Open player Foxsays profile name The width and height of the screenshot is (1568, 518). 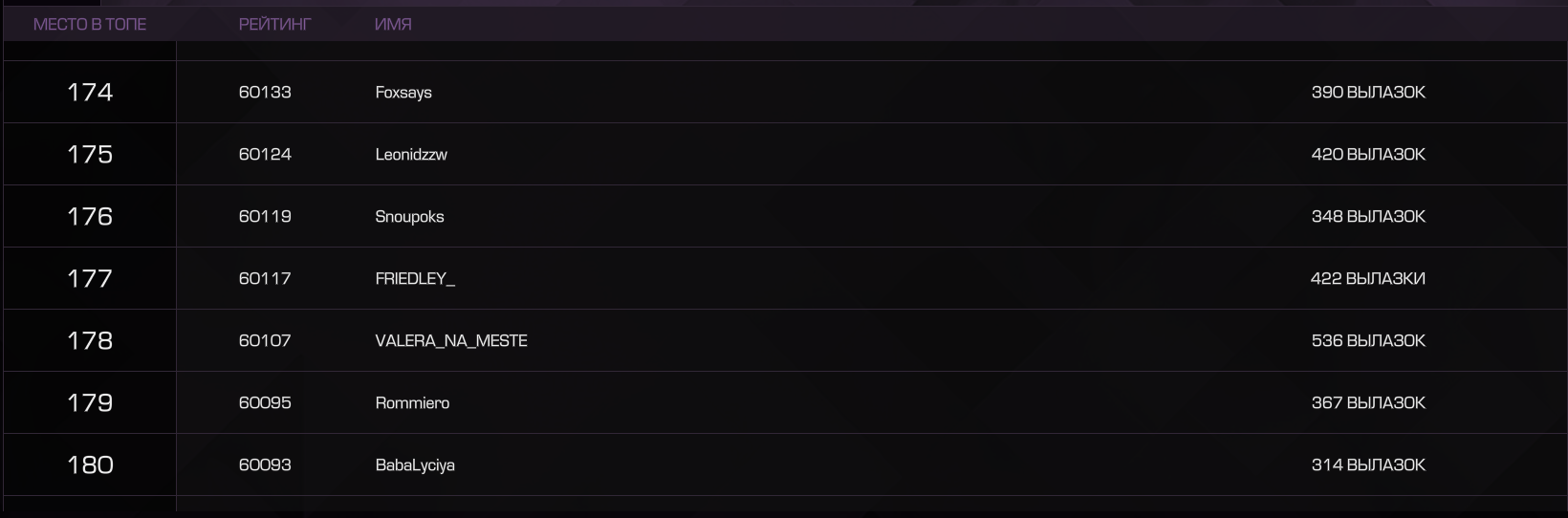click(x=403, y=93)
